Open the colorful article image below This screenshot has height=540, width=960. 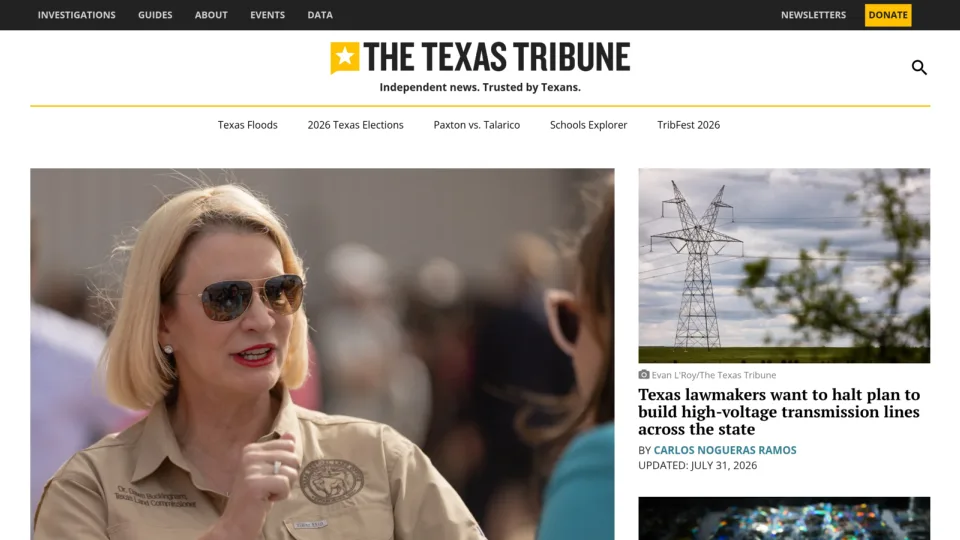point(784,519)
